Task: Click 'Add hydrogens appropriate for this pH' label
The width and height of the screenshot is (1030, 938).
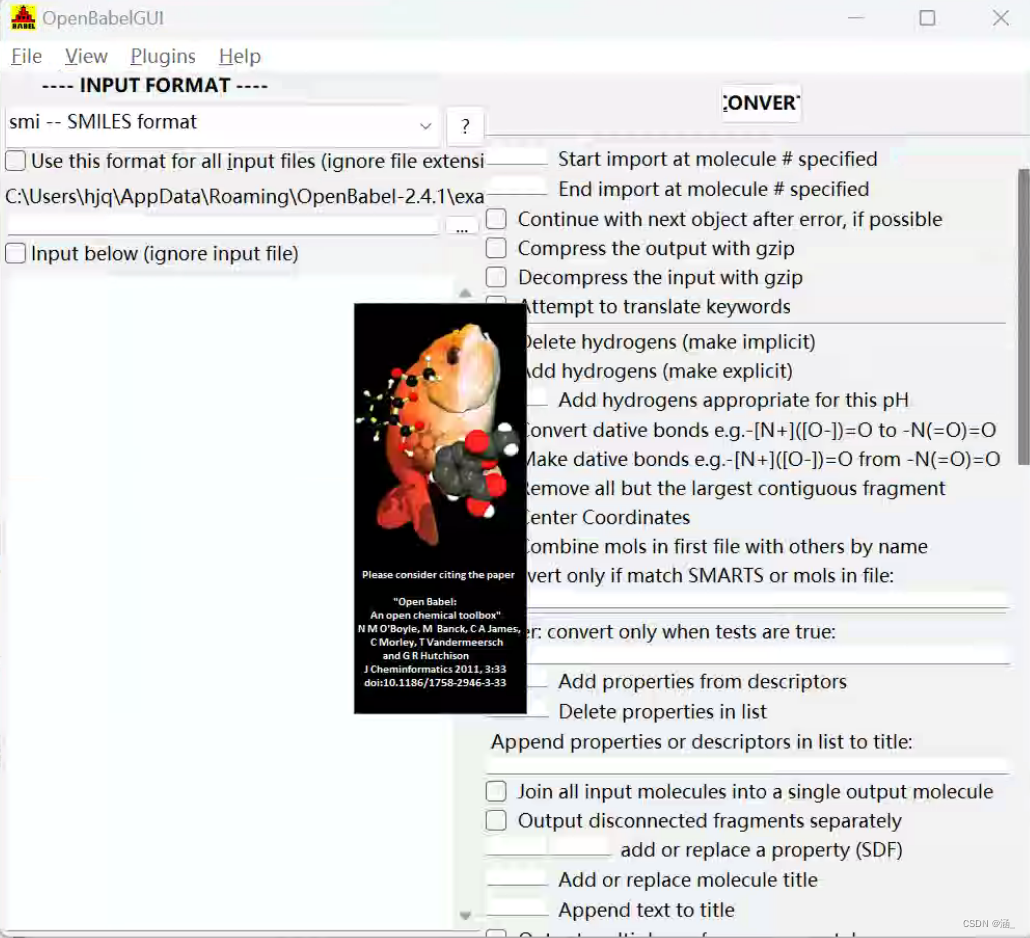Action: click(x=733, y=400)
